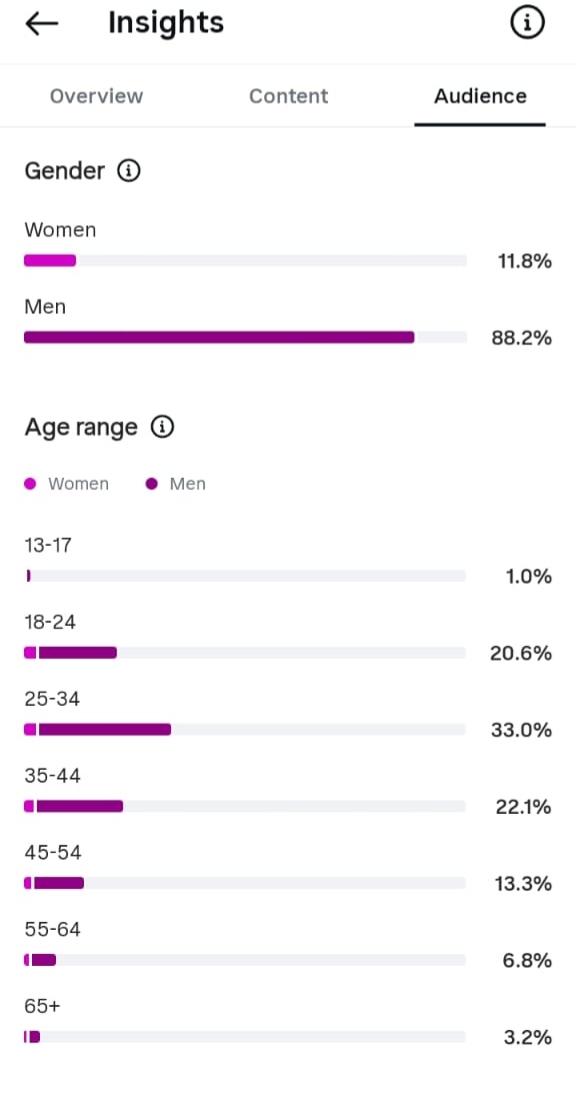Image resolution: width=576 pixels, height=1096 pixels.
Task: Open the Insights info icon
Action: [527, 24]
